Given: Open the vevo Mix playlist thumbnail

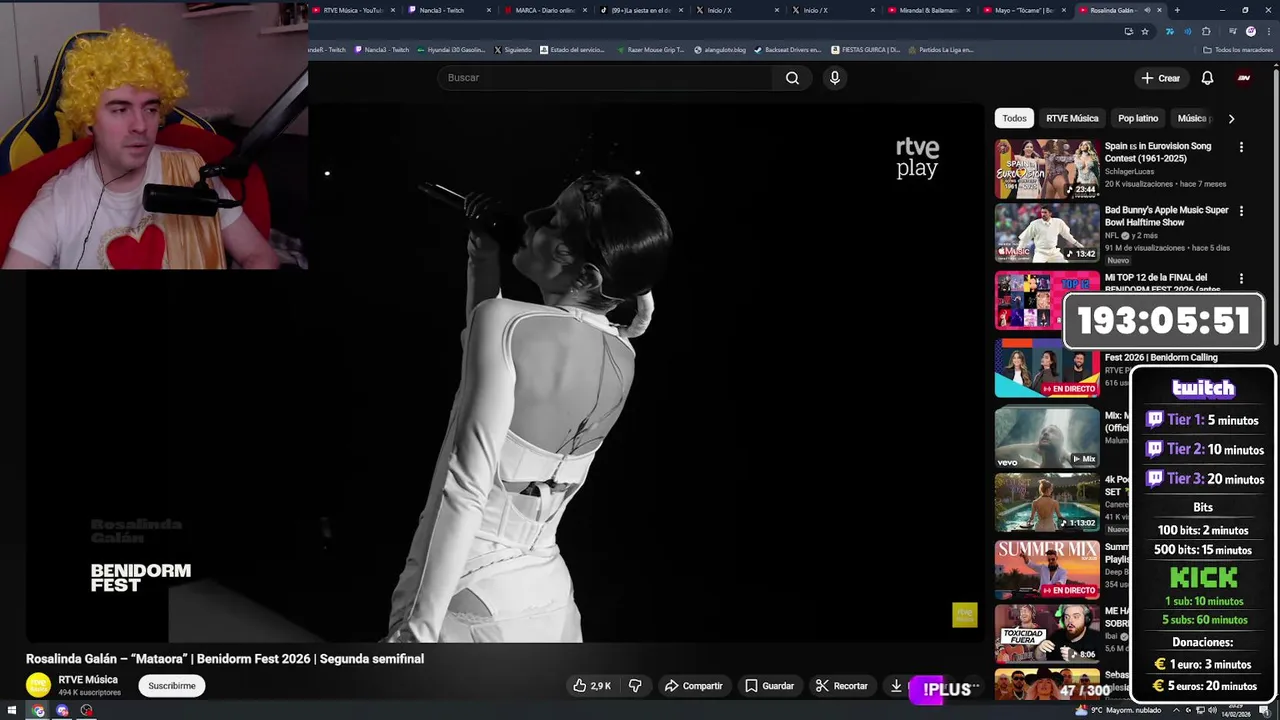Looking at the screenshot, I should click(1047, 437).
